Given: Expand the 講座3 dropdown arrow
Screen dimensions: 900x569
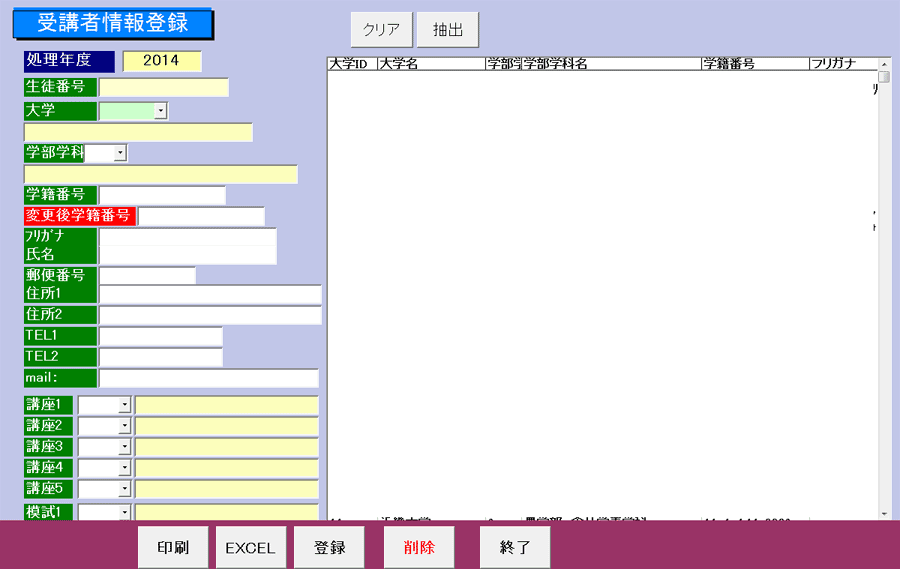Looking at the screenshot, I should [x=125, y=447].
